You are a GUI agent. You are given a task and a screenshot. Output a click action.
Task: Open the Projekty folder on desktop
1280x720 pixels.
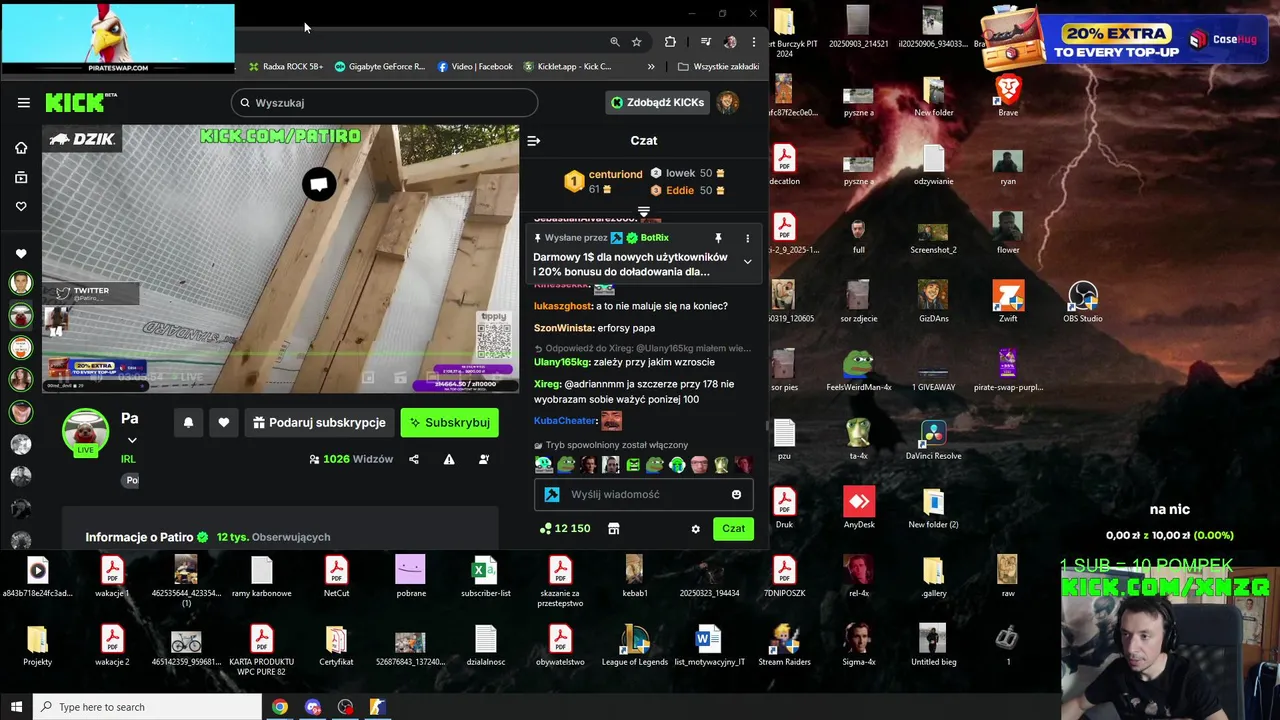coord(37,644)
